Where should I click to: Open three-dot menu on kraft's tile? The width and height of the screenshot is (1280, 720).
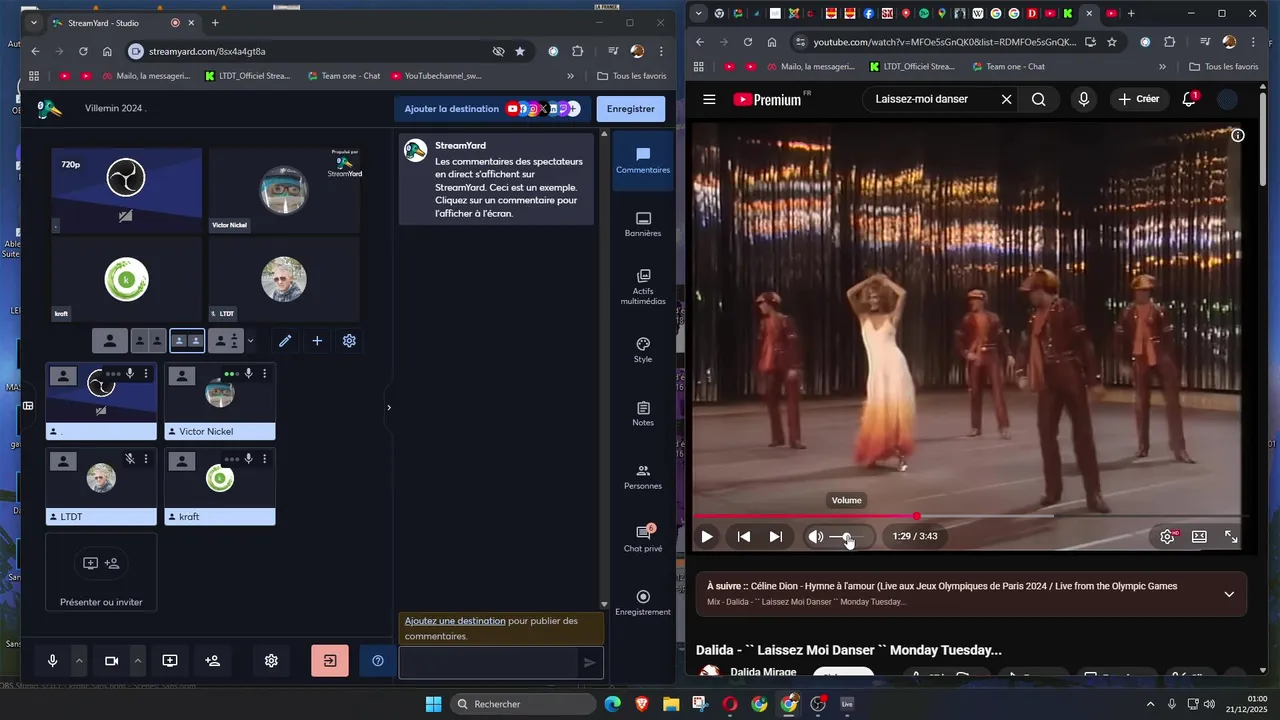[264, 459]
